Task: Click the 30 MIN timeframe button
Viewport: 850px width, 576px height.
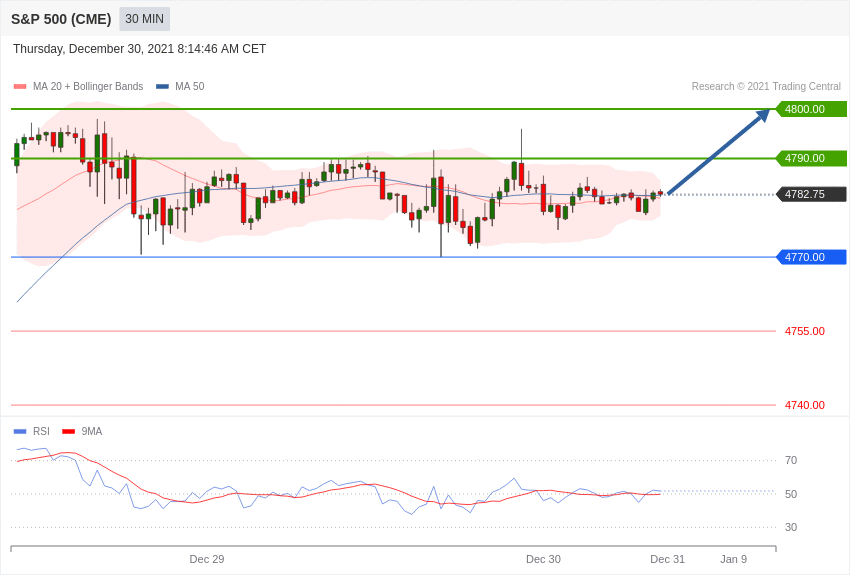Action: [x=144, y=19]
